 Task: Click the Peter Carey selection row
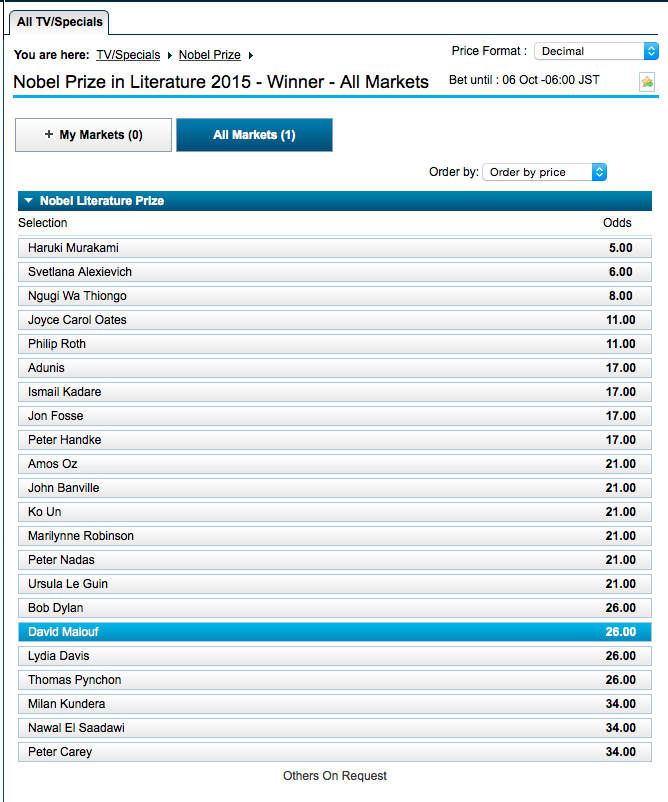click(334, 752)
